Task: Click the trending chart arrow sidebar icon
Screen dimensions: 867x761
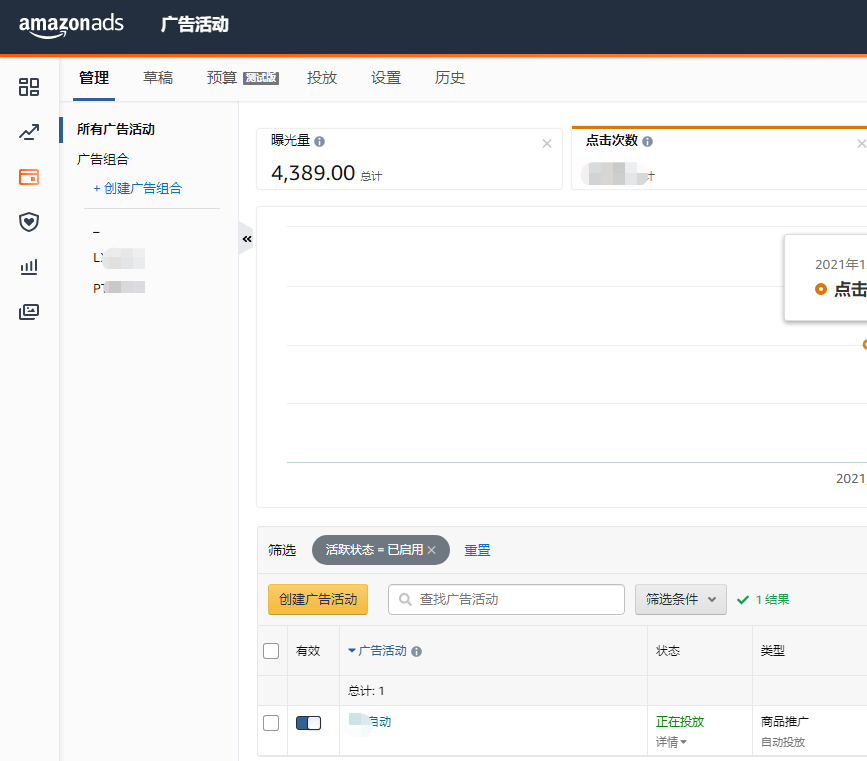Action: click(29, 132)
